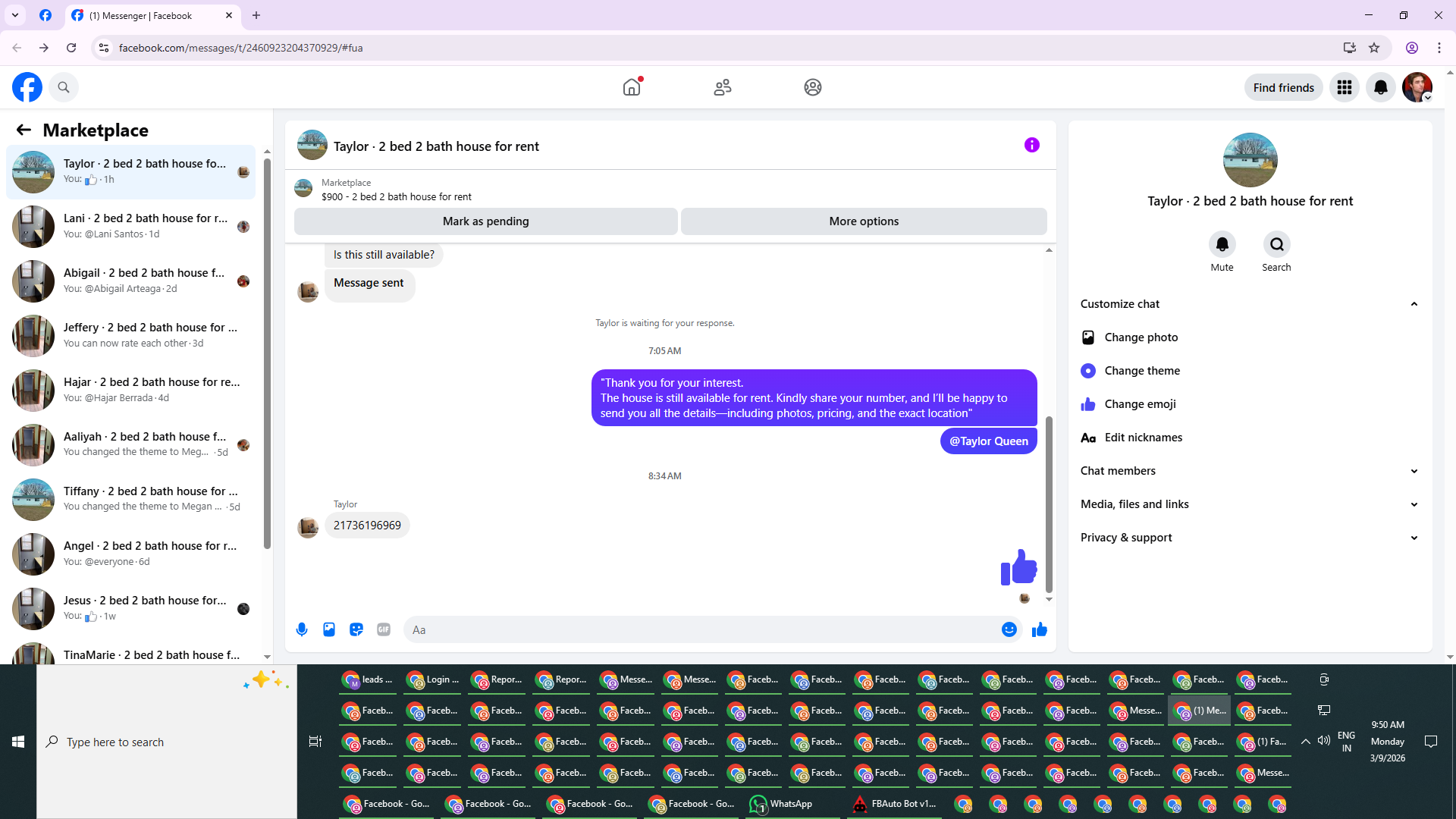
Task: Open the GIF picker icon
Action: (384, 629)
